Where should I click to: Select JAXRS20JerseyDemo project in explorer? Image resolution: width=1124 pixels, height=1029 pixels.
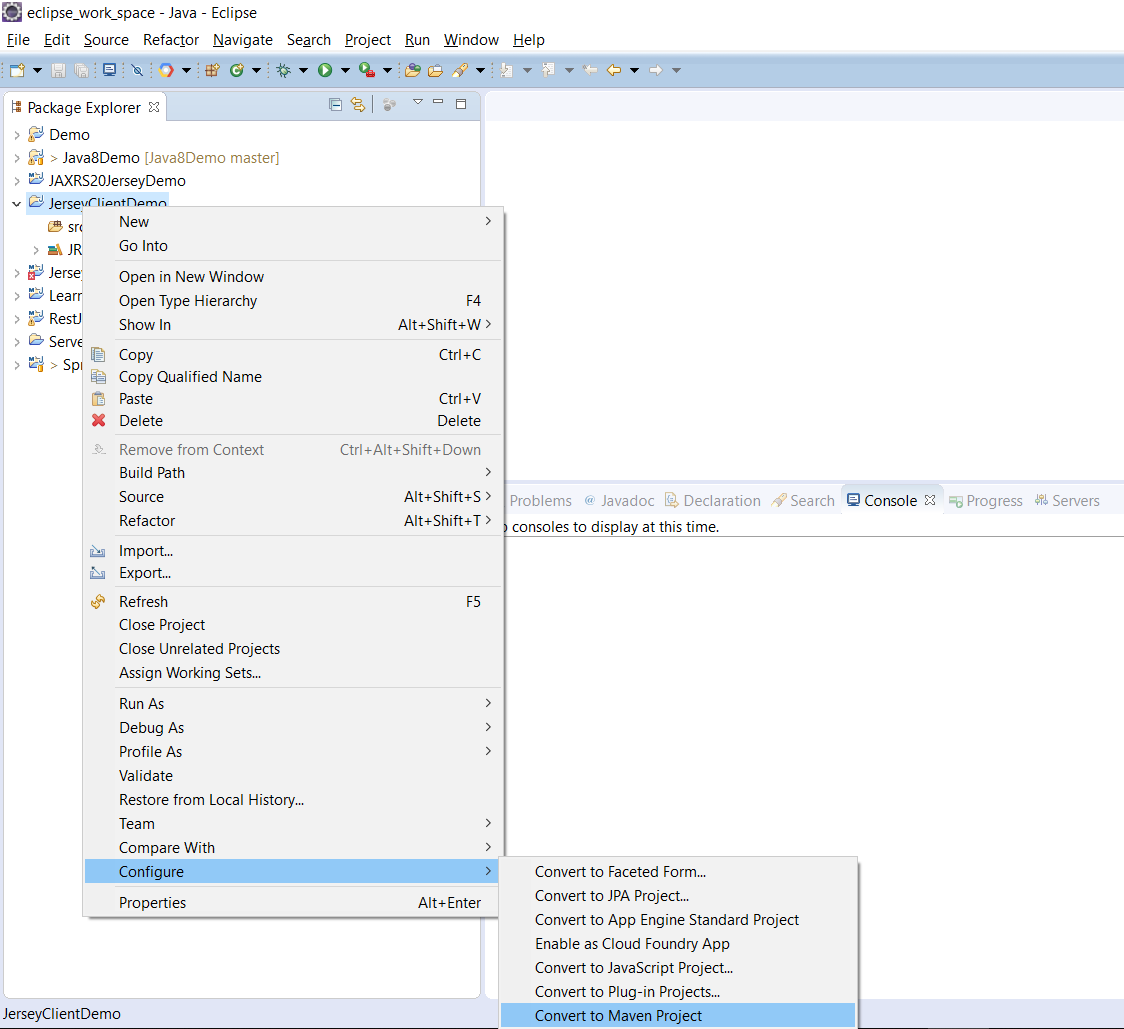point(117,181)
